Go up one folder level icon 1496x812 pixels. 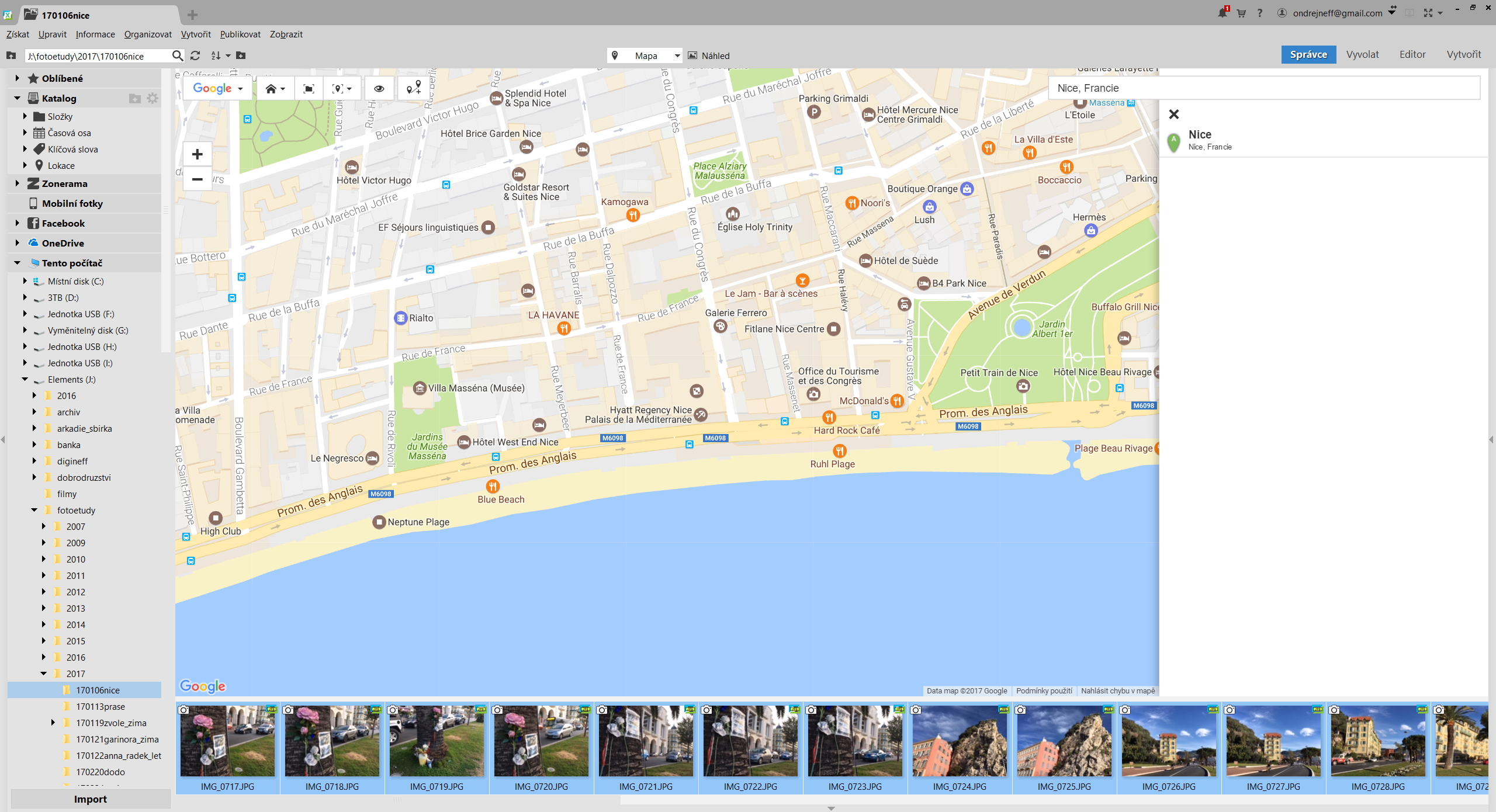(11, 55)
